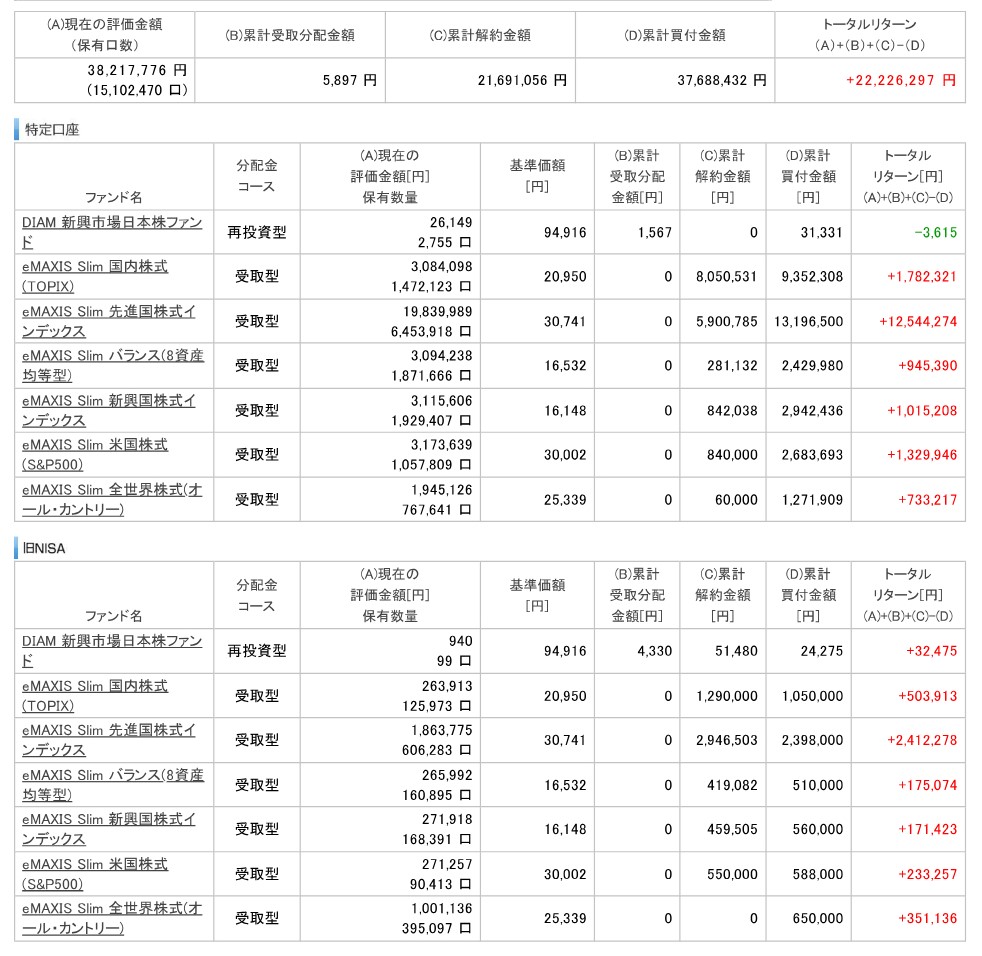
Task: Select cumulative redemption 21,691,056 円
Action: click(x=522, y=80)
